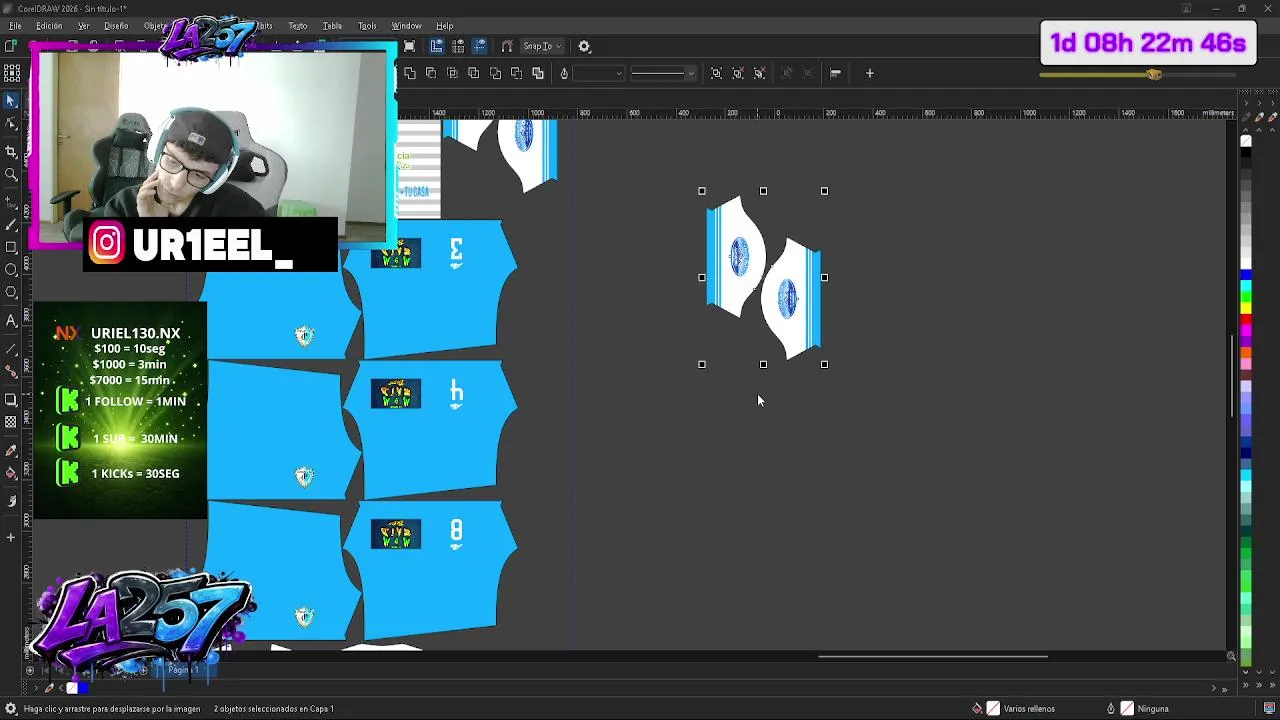Click the magnet snap-off icon

(x=507, y=46)
